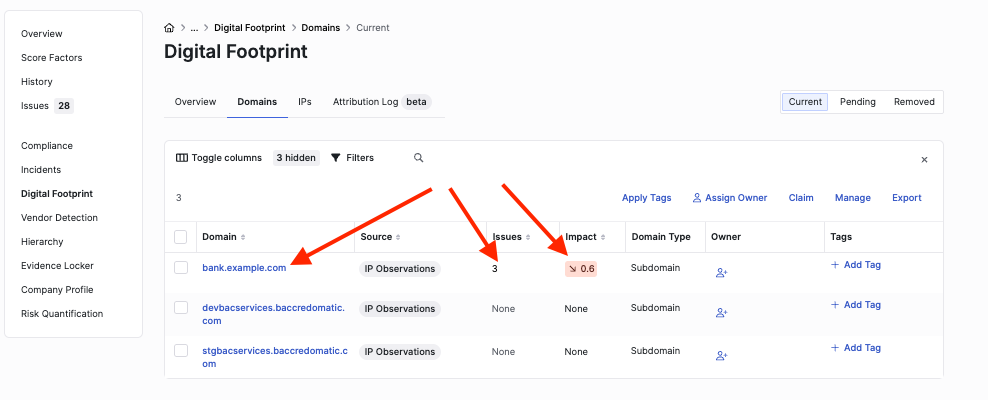Click the 0.6 impact badge
This screenshot has width=988, height=400.
coord(581,269)
